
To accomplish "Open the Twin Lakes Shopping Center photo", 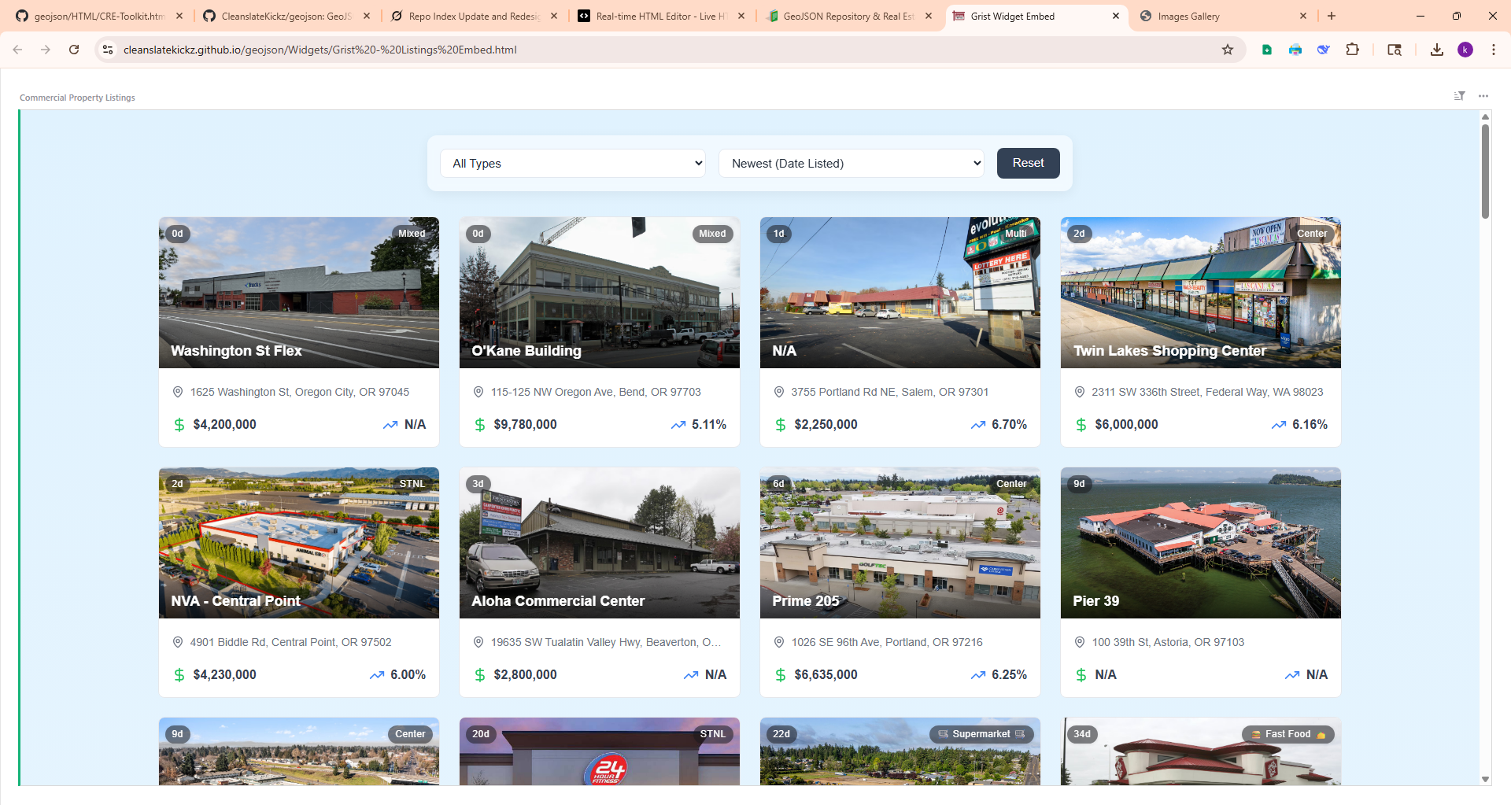I will pos(1201,293).
